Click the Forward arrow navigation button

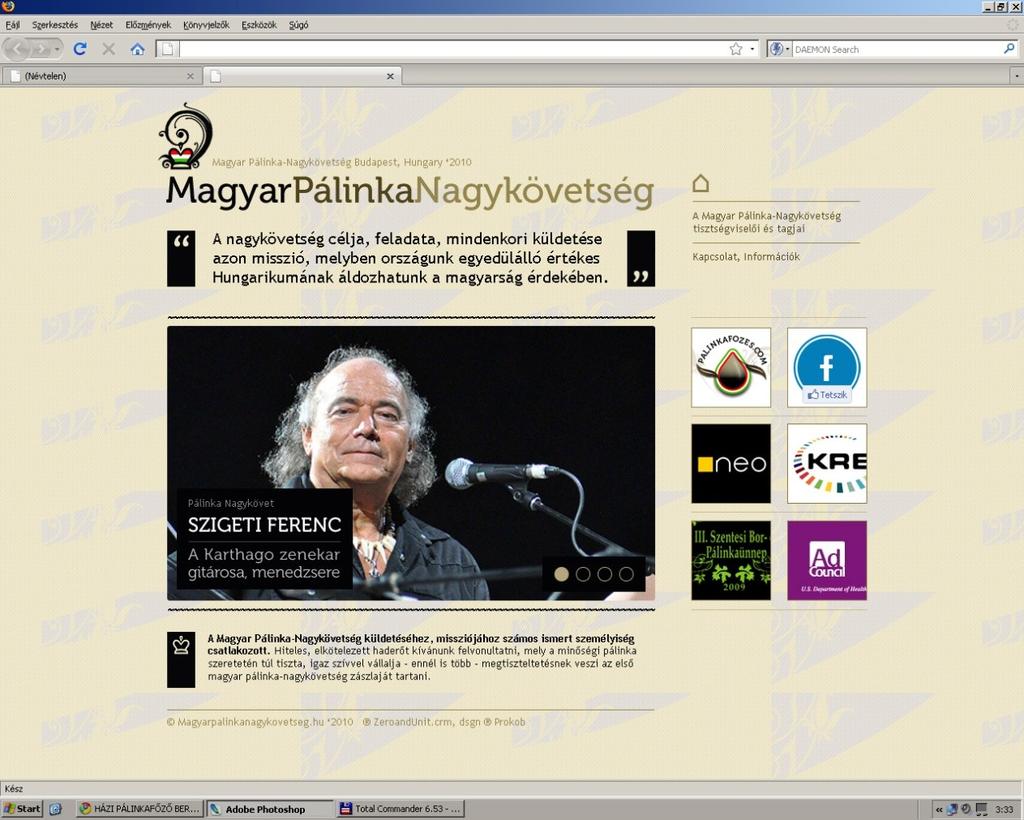42,49
